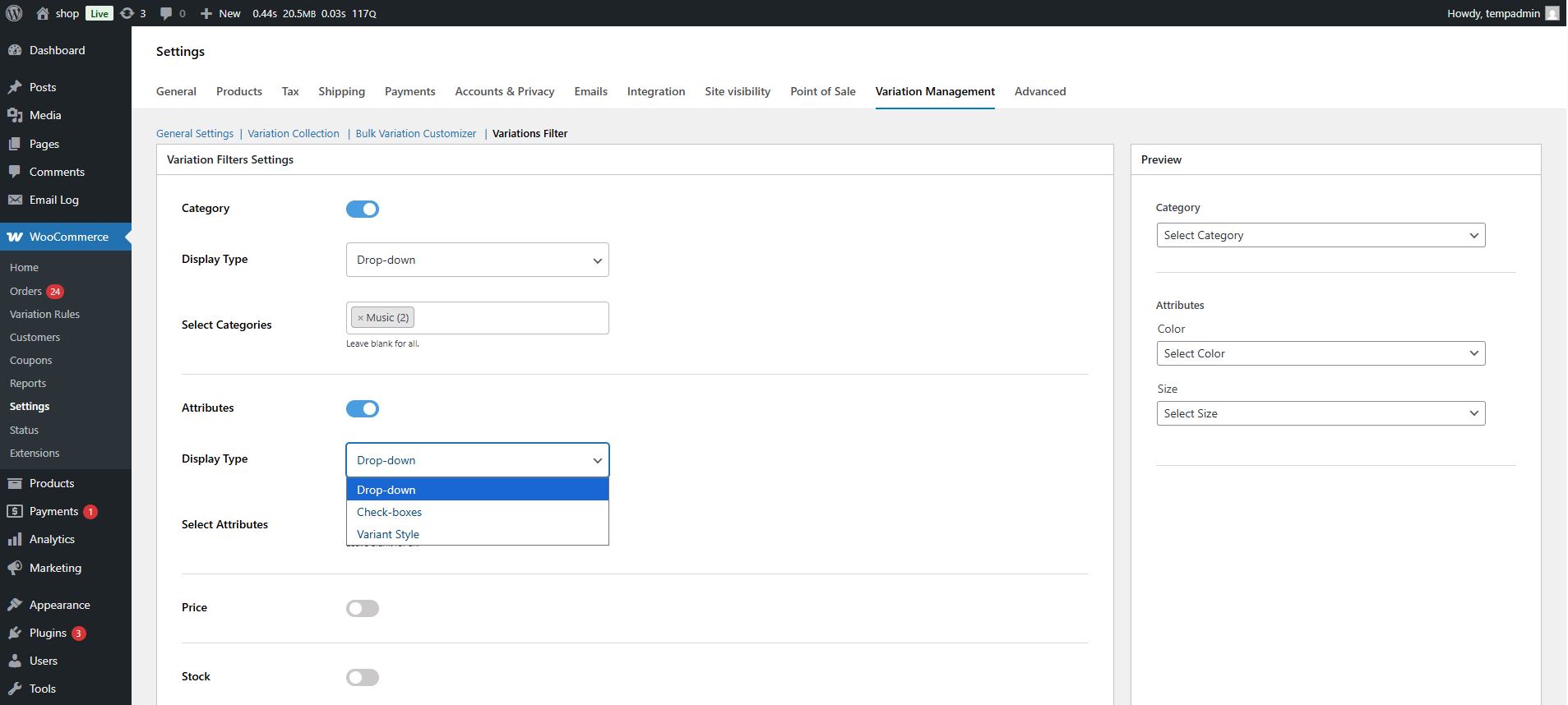Click the Analytics bar chart icon
The width and height of the screenshot is (1568, 705).
15,539
